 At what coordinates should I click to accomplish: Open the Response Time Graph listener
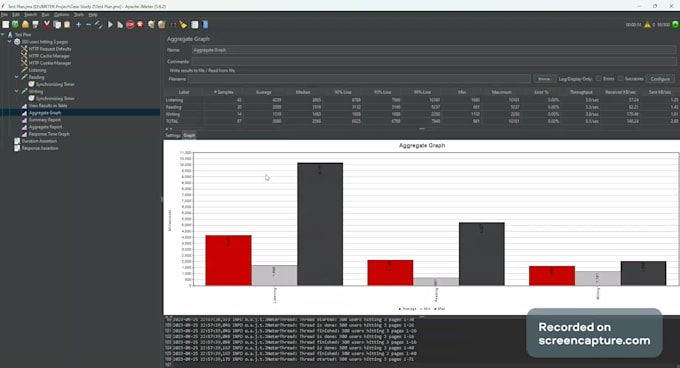pos(49,134)
